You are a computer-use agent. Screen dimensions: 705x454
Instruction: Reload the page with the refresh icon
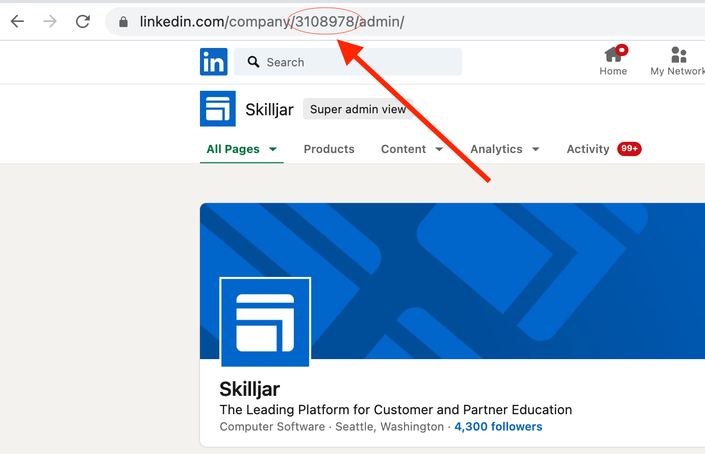(83, 21)
